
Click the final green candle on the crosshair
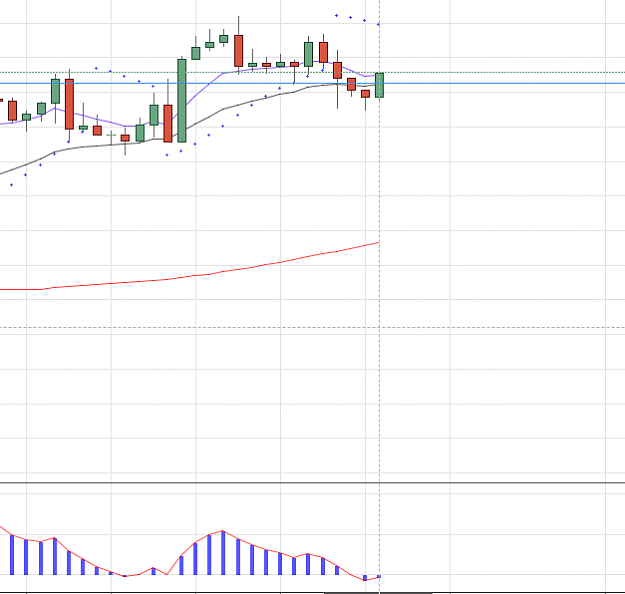click(x=379, y=85)
